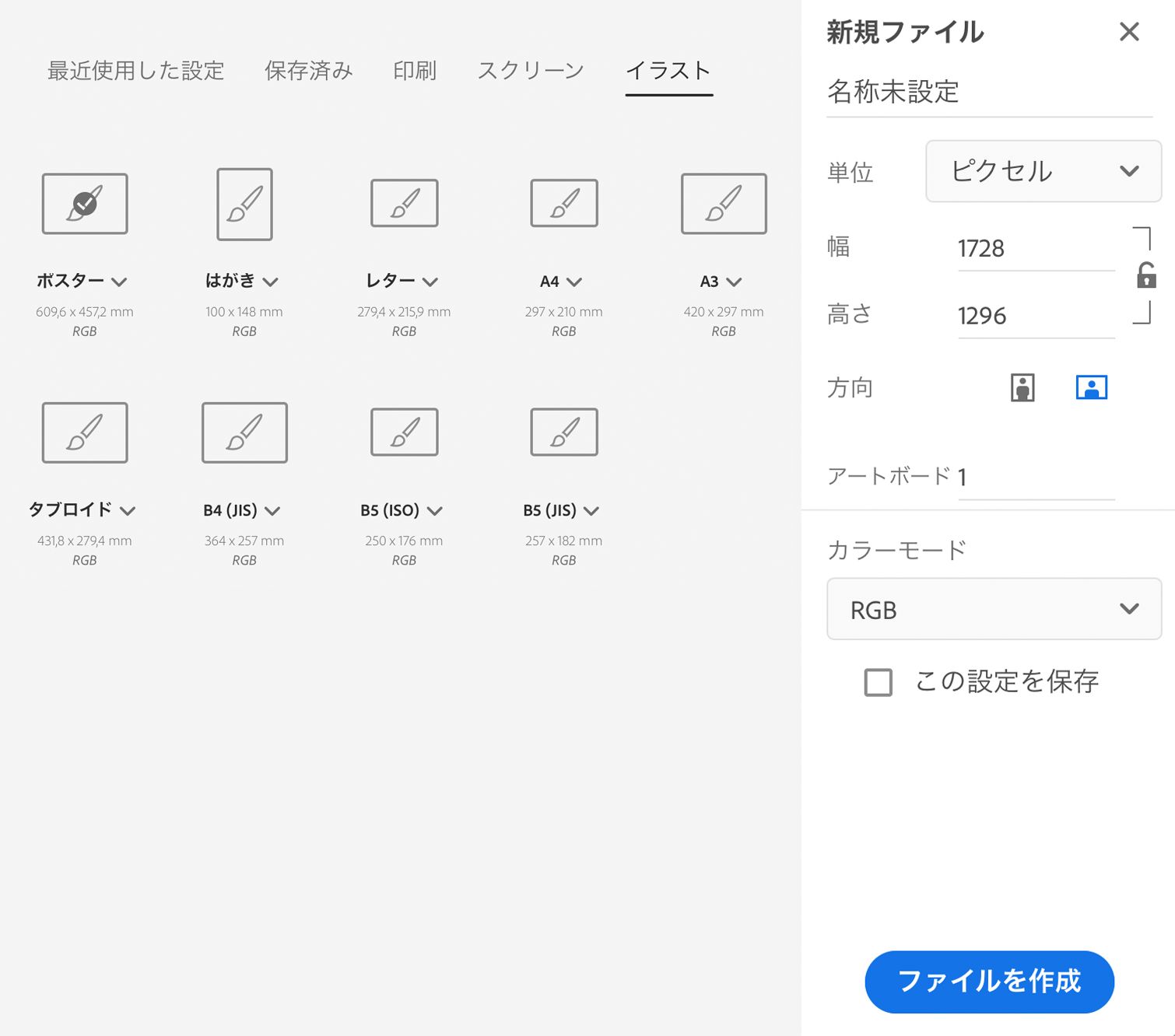This screenshot has height=1036, width=1175.
Task: Enable この設定を保存 checkbox
Action: click(878, 682)
